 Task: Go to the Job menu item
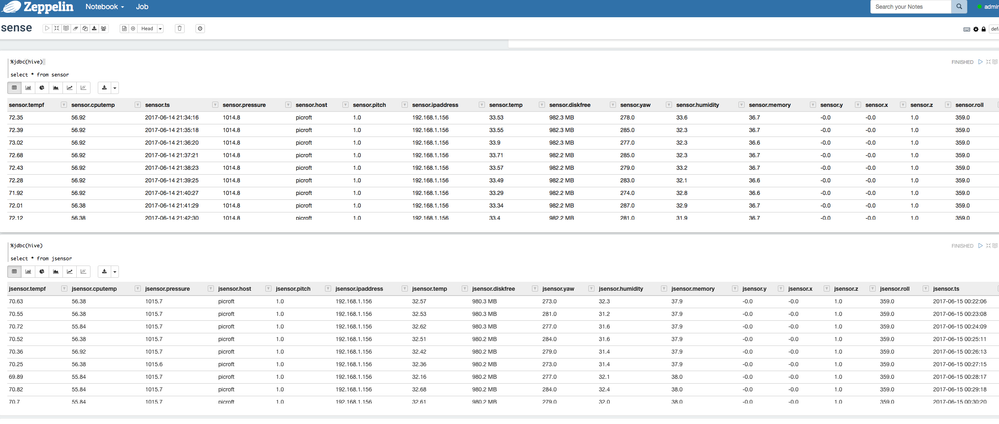pyautogui.click(x=142, y=7)
